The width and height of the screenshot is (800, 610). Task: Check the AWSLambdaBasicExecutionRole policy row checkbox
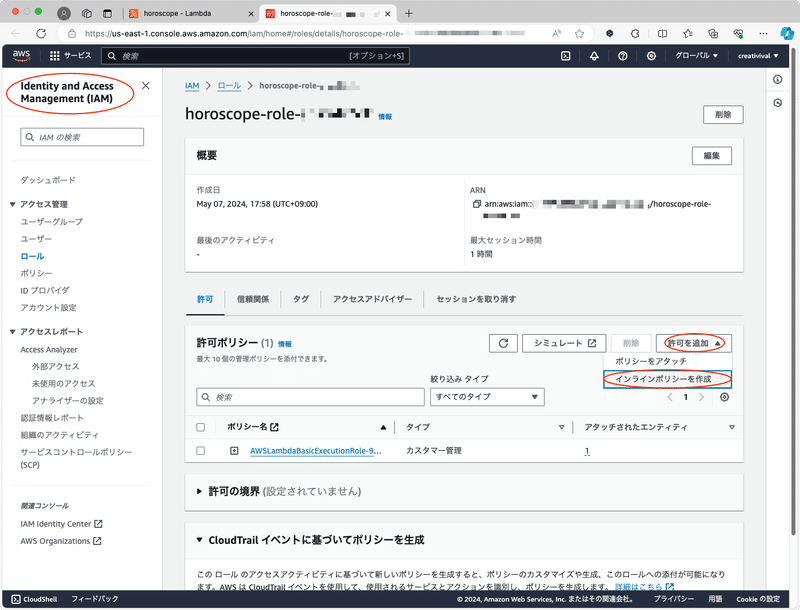pyautogui.click(x=201, y=451)
